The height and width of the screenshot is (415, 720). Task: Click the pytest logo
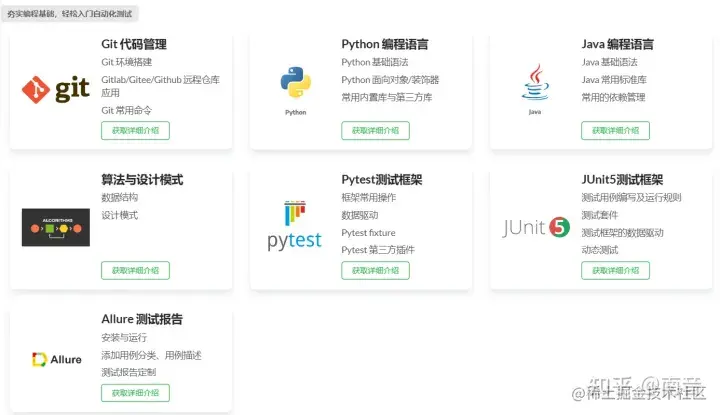[x=295, y=225]
